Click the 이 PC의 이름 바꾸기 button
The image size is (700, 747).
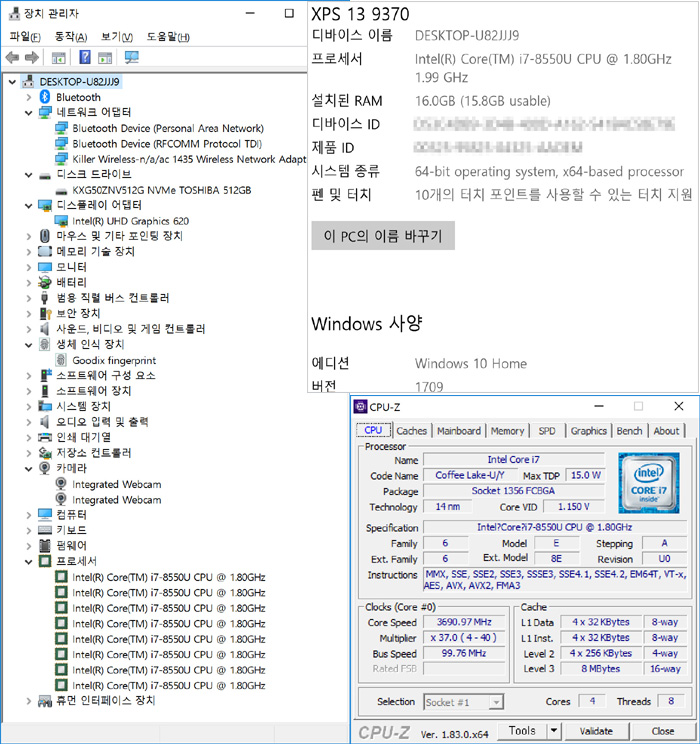tap(383, 235)
